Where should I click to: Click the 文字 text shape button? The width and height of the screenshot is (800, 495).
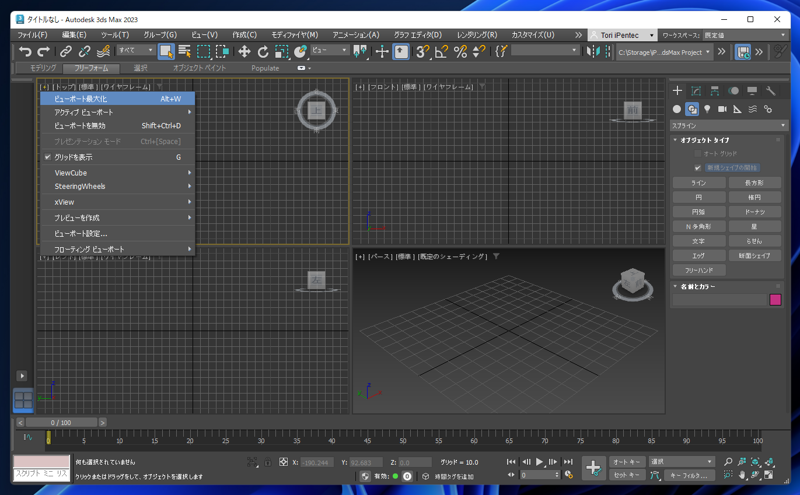pyautogui.click(x=698, y=241)
